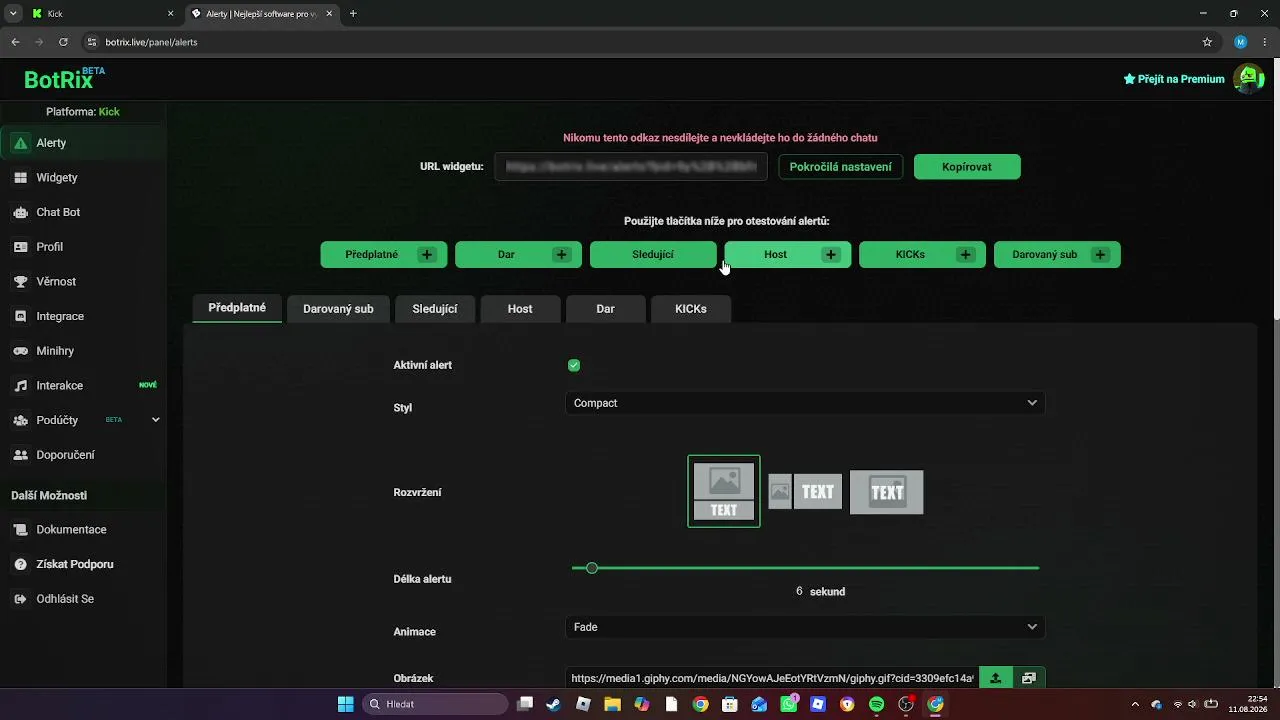Open the Chrome three-dot menu
Viewport: 1280px width, 720px height.
point(1266,42)
